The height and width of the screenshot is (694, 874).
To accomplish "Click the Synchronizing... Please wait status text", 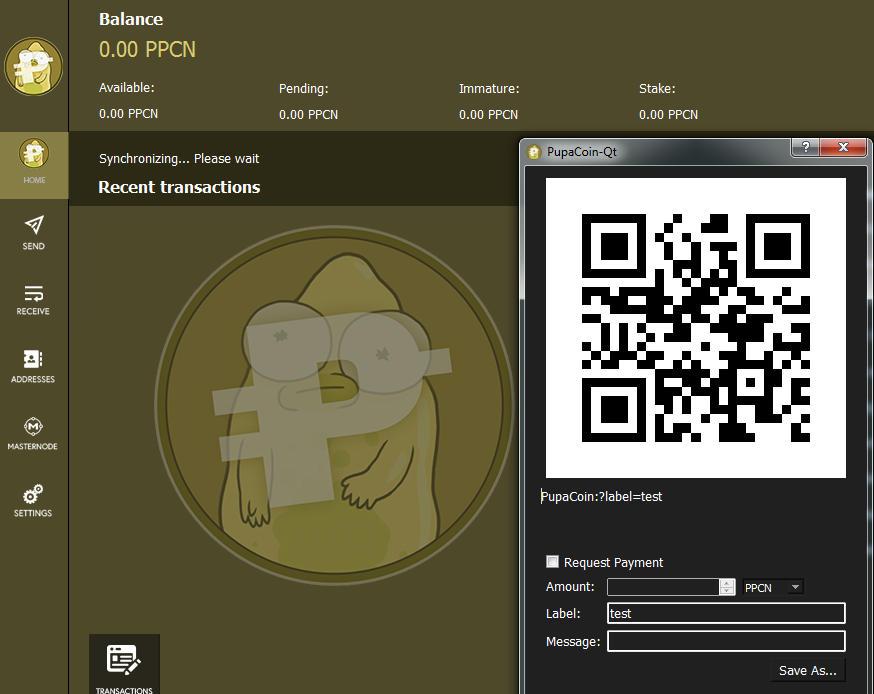I will click(179, 159).
